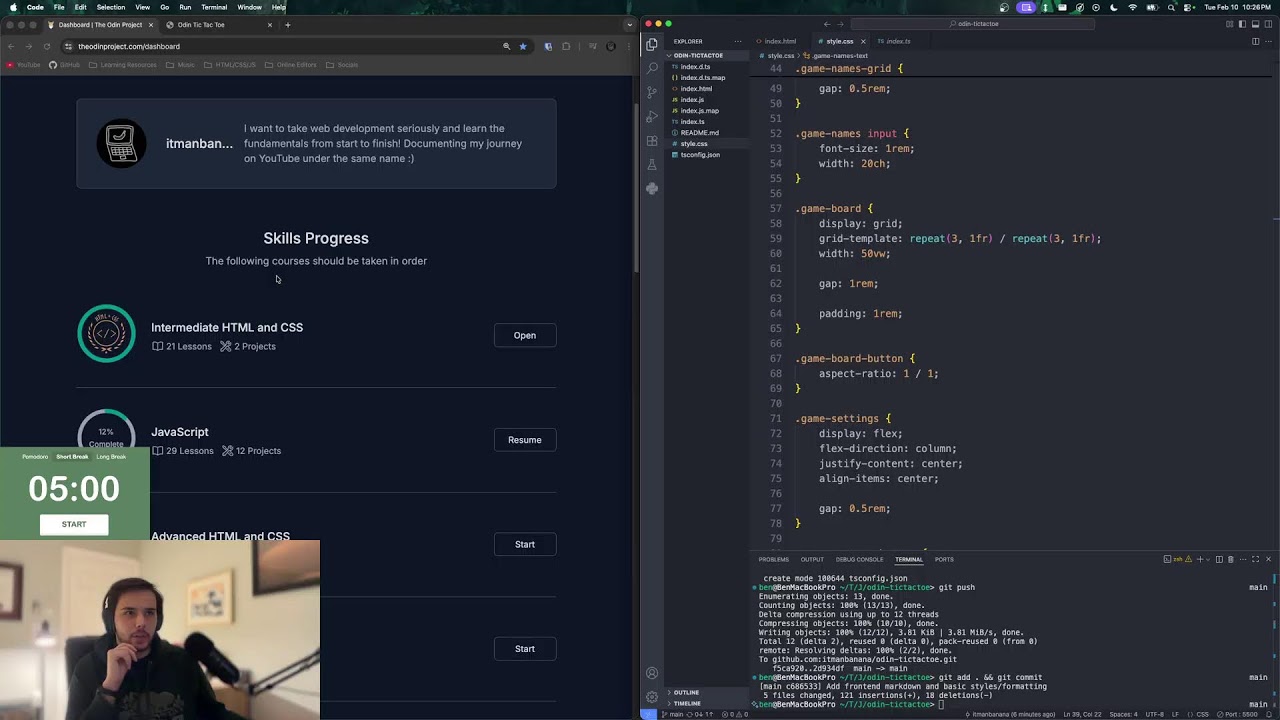
Task: Open the Chrome tab search dropdown
Action: 629,25
